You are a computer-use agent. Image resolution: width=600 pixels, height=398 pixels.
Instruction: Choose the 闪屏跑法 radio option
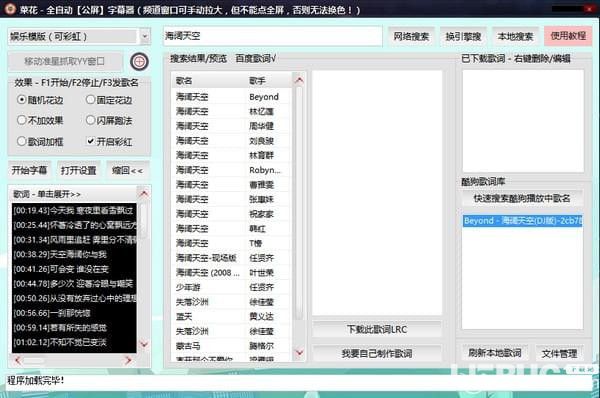[x=109, y=121]
